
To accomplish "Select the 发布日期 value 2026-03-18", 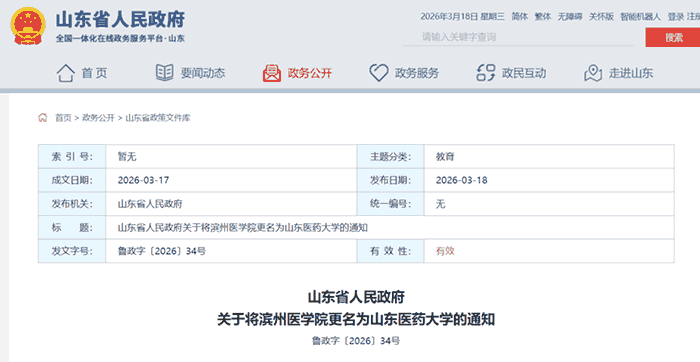I will tap(462, 180).
